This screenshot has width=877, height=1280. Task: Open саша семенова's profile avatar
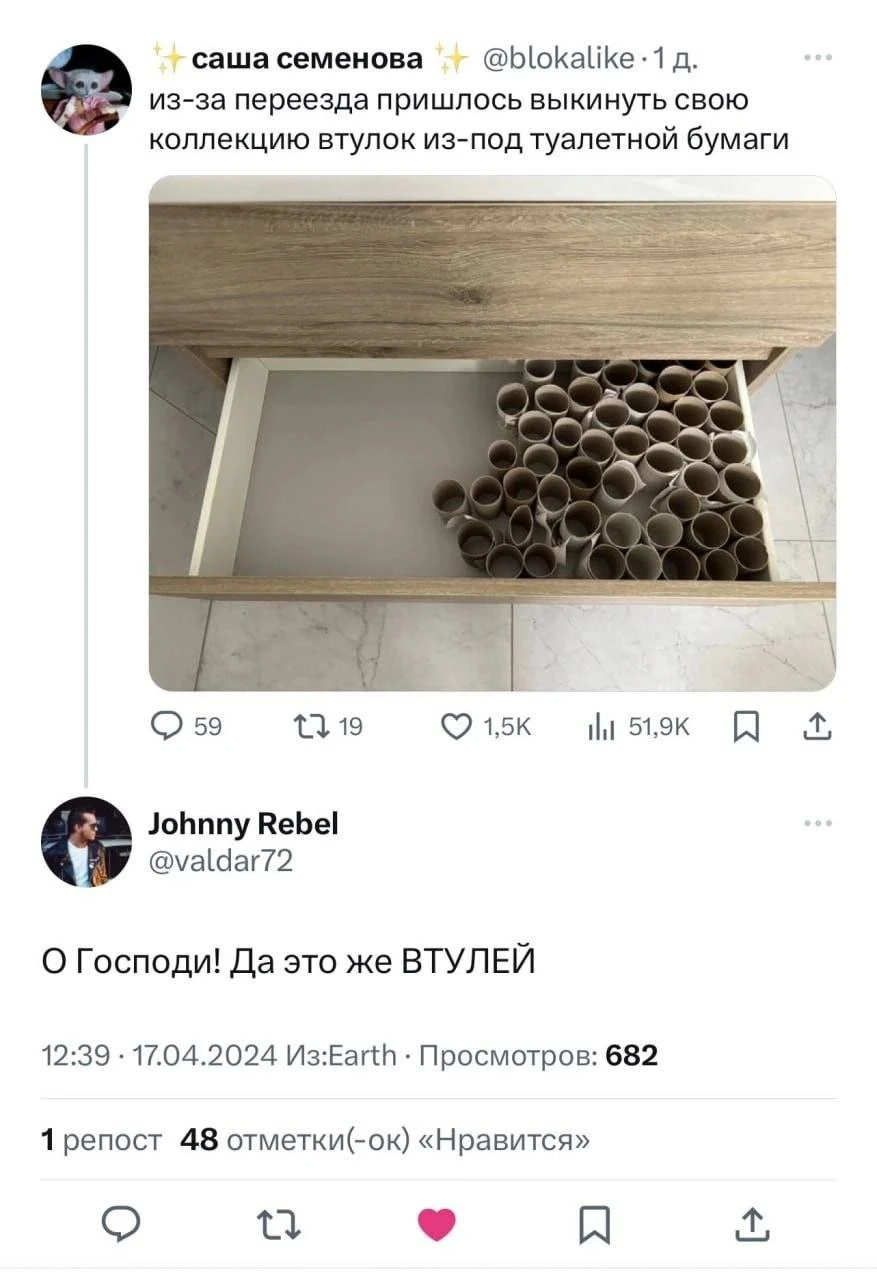(x=86, y=89)
